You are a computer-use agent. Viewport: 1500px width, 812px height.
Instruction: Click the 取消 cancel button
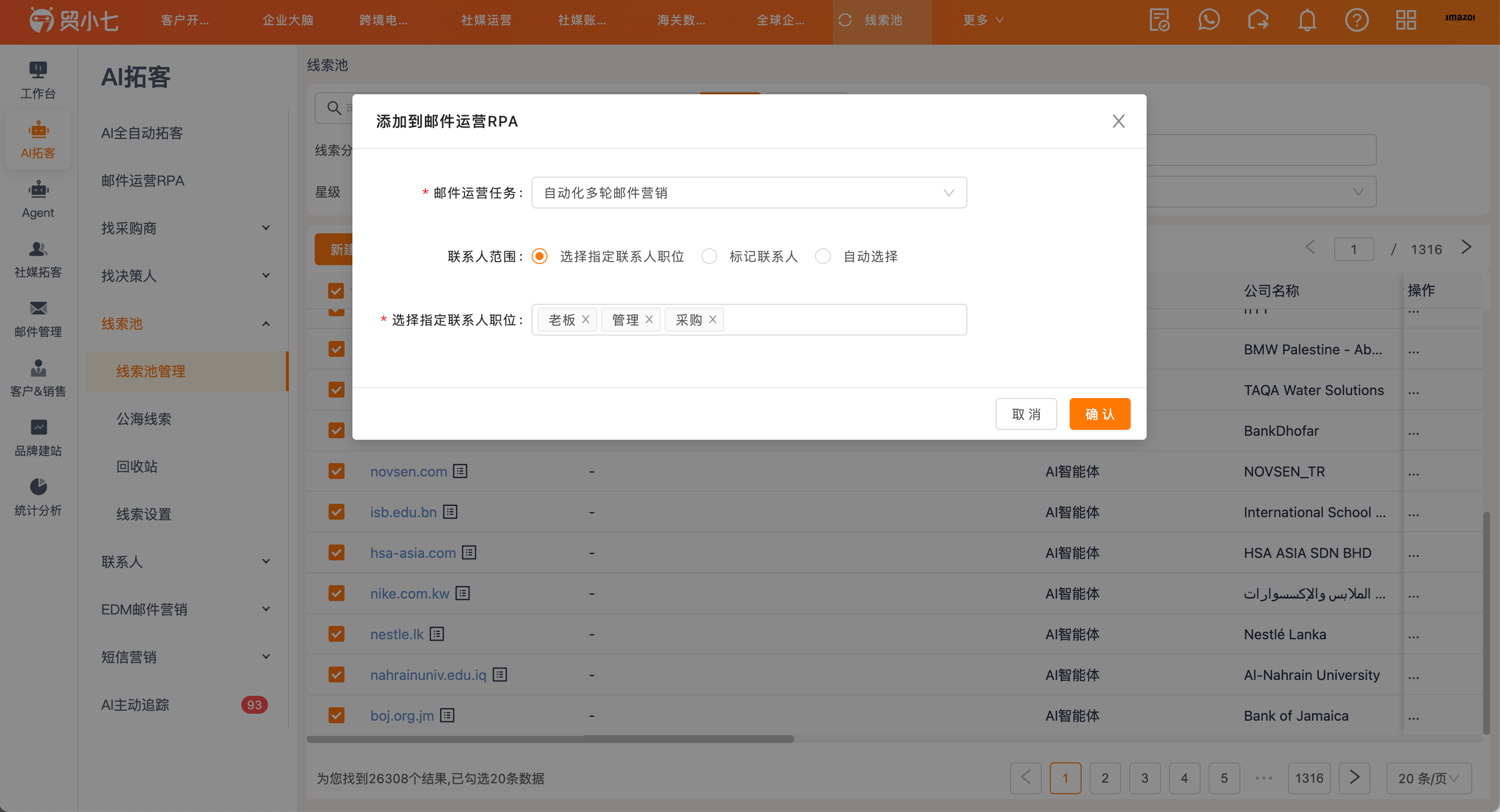tap(1026, 414)
